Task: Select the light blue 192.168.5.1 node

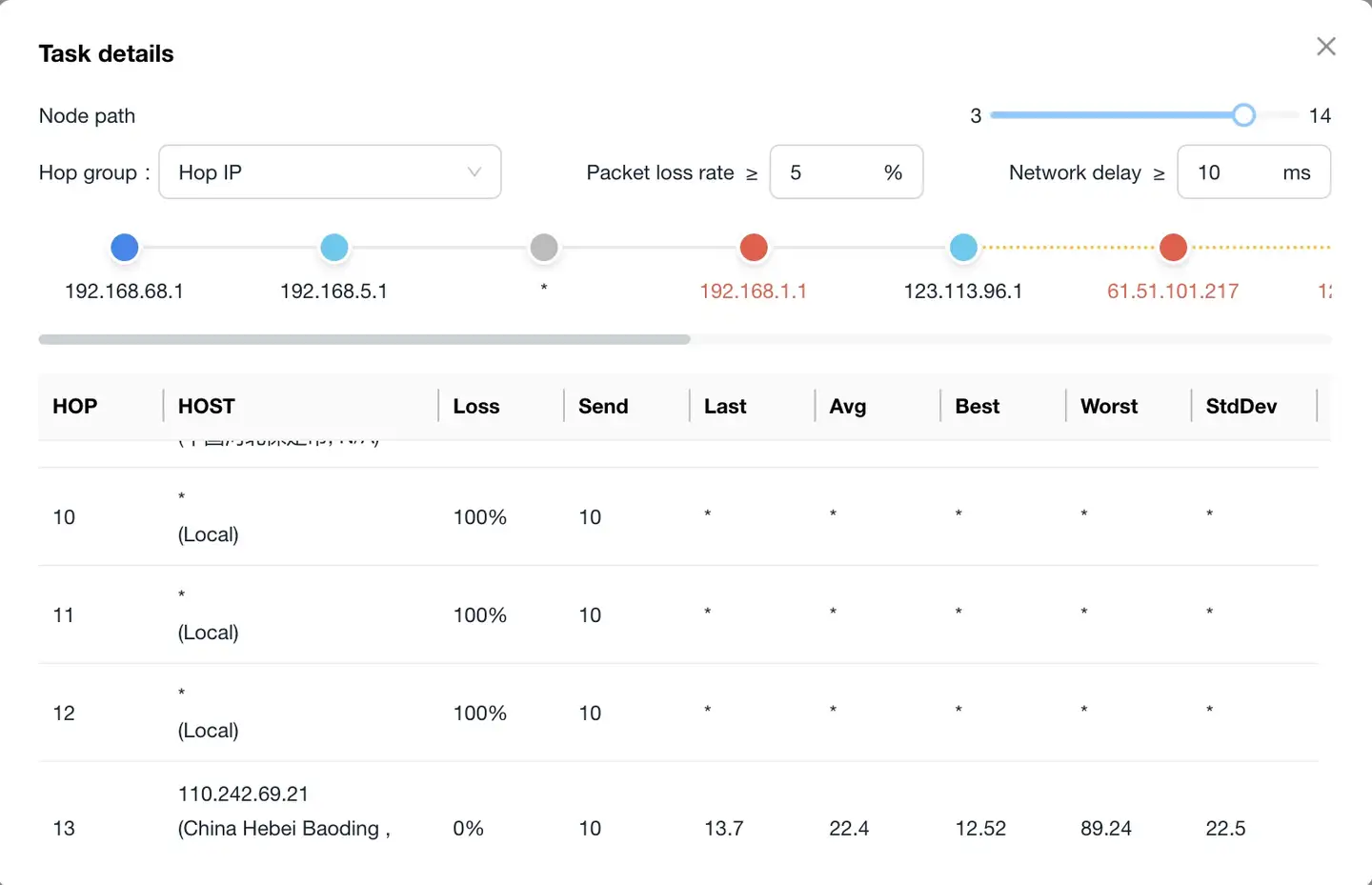Action: coord(334,248)
